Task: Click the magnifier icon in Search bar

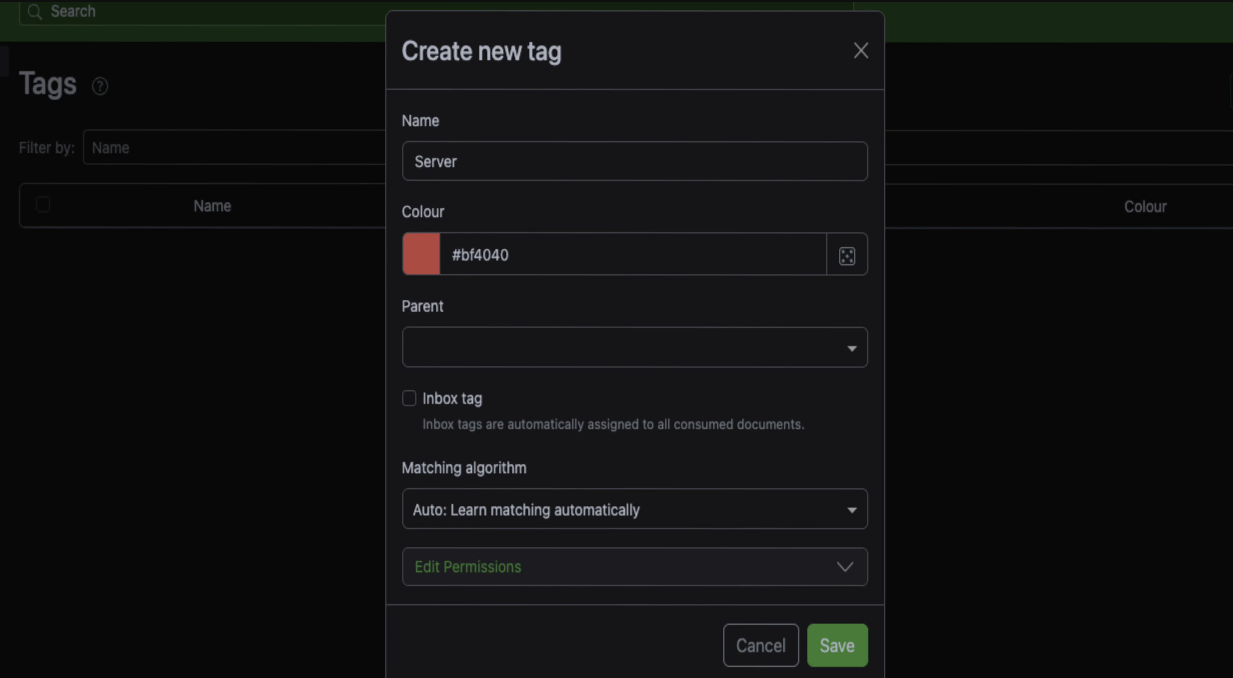Action: pyautogui.click(x=35, y=12)
